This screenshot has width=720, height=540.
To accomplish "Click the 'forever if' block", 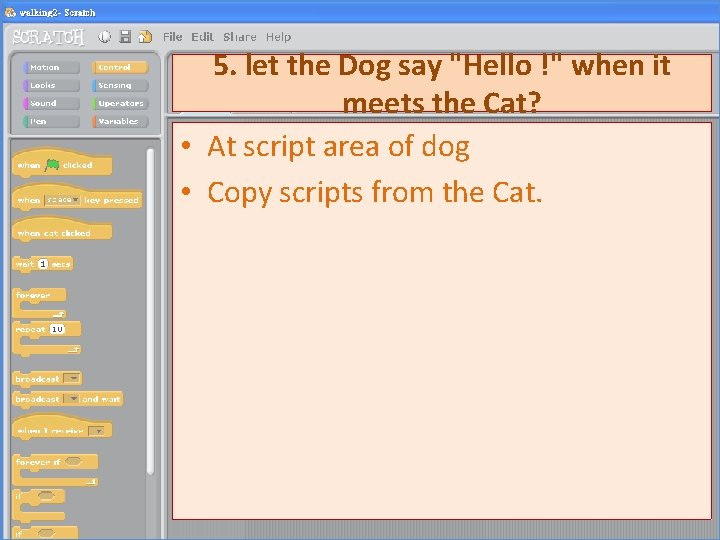I will pyautogui.click(x=55, y=470).
